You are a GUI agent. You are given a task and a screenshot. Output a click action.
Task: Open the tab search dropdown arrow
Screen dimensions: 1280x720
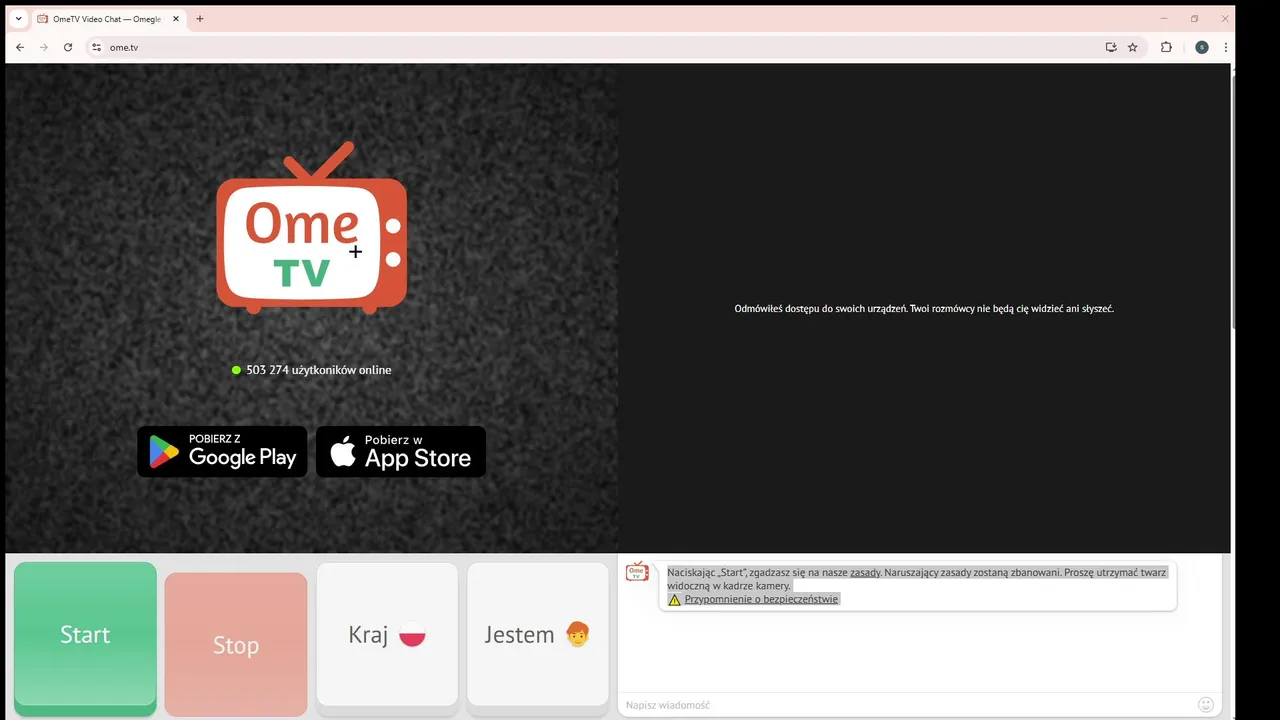18,18
